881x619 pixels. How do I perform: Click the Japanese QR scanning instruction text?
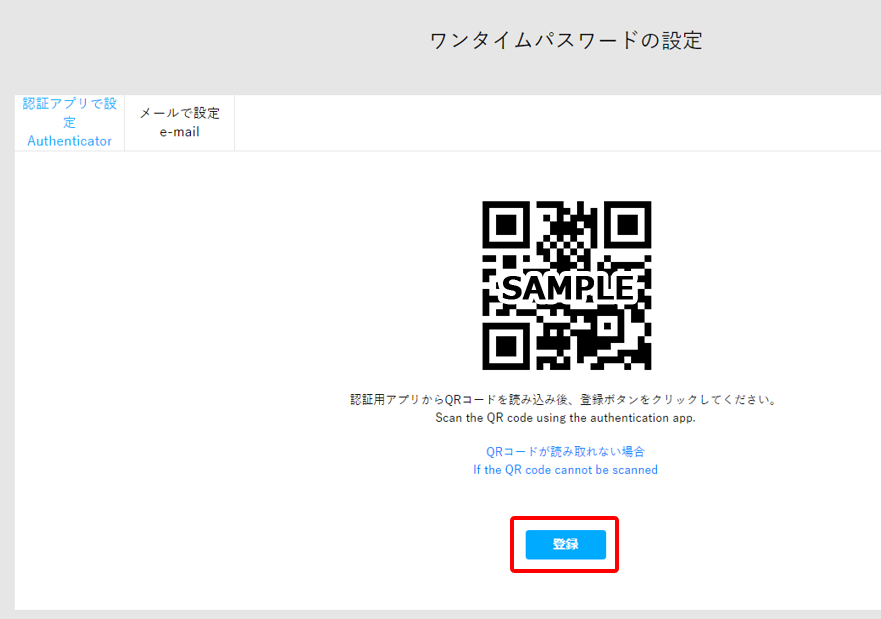click(564, 399)
